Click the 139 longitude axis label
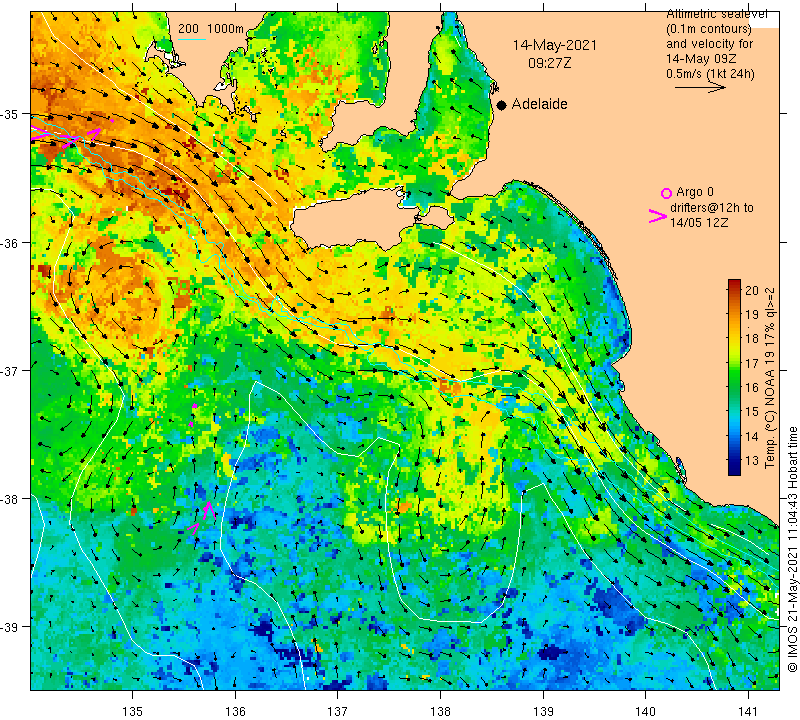The image size is (800, 720). tap(543, 711)
